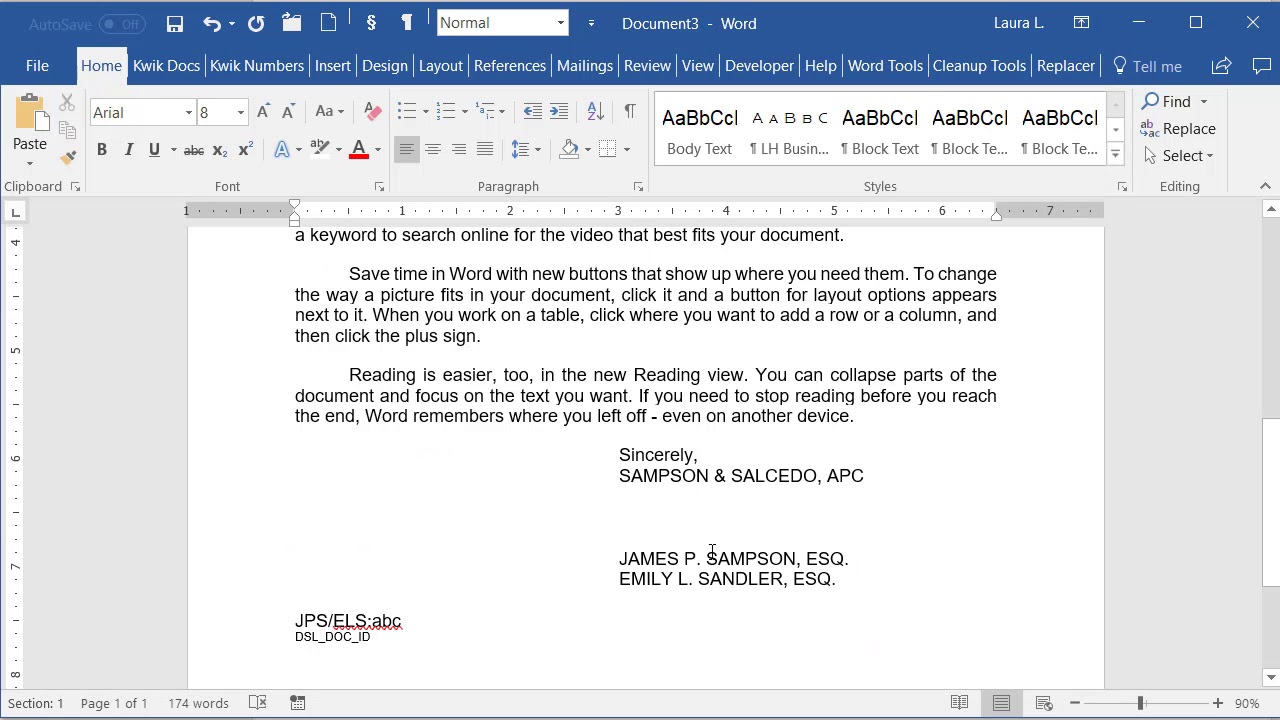Screen dimensions: 1280x720
Task: Apply red font color
Action: [x=358, y=150]
